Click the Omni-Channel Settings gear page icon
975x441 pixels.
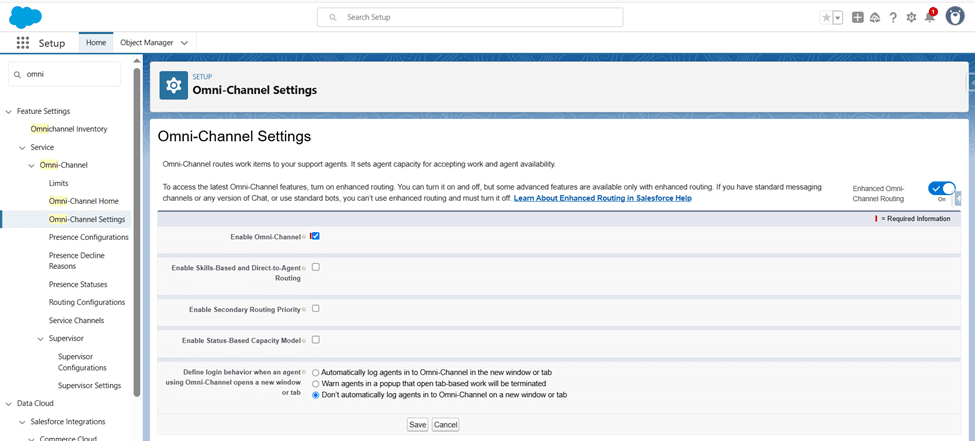(x=173, y=85)
